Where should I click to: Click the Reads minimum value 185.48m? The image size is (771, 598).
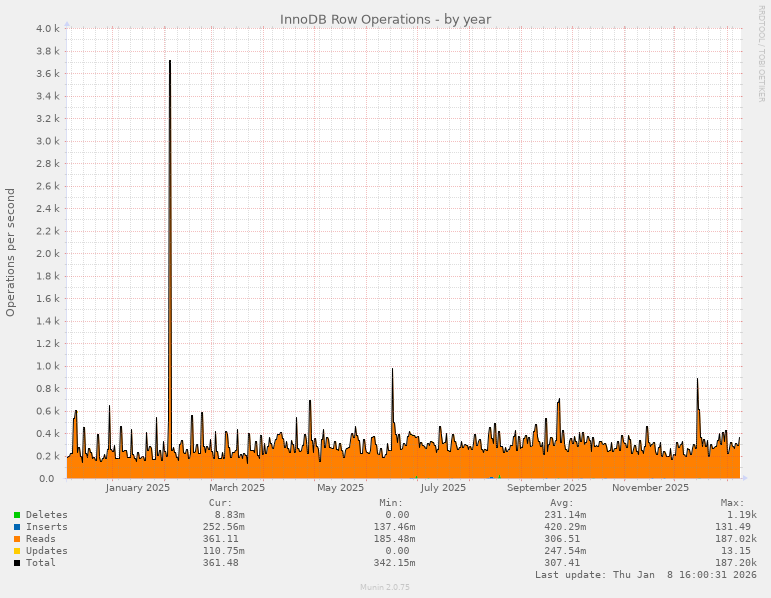[x=394, y=539]
